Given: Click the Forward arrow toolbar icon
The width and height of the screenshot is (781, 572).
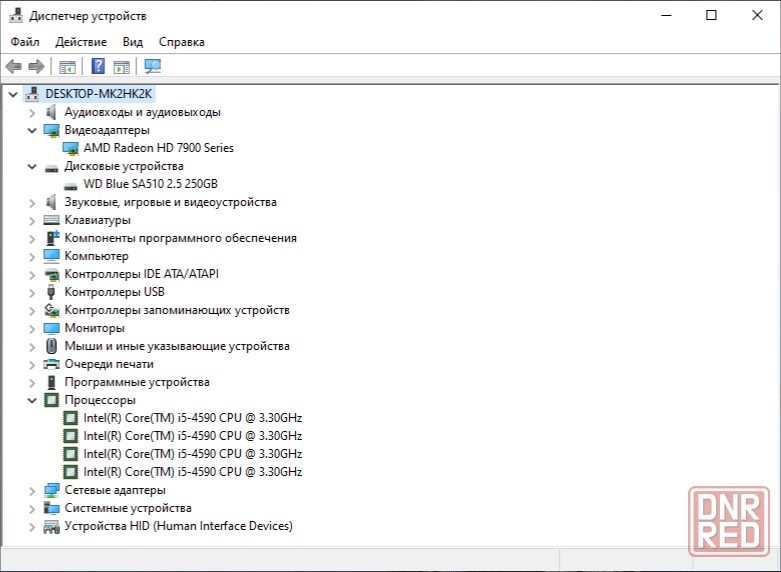Looking at the screenshot, I should (36, 66).
